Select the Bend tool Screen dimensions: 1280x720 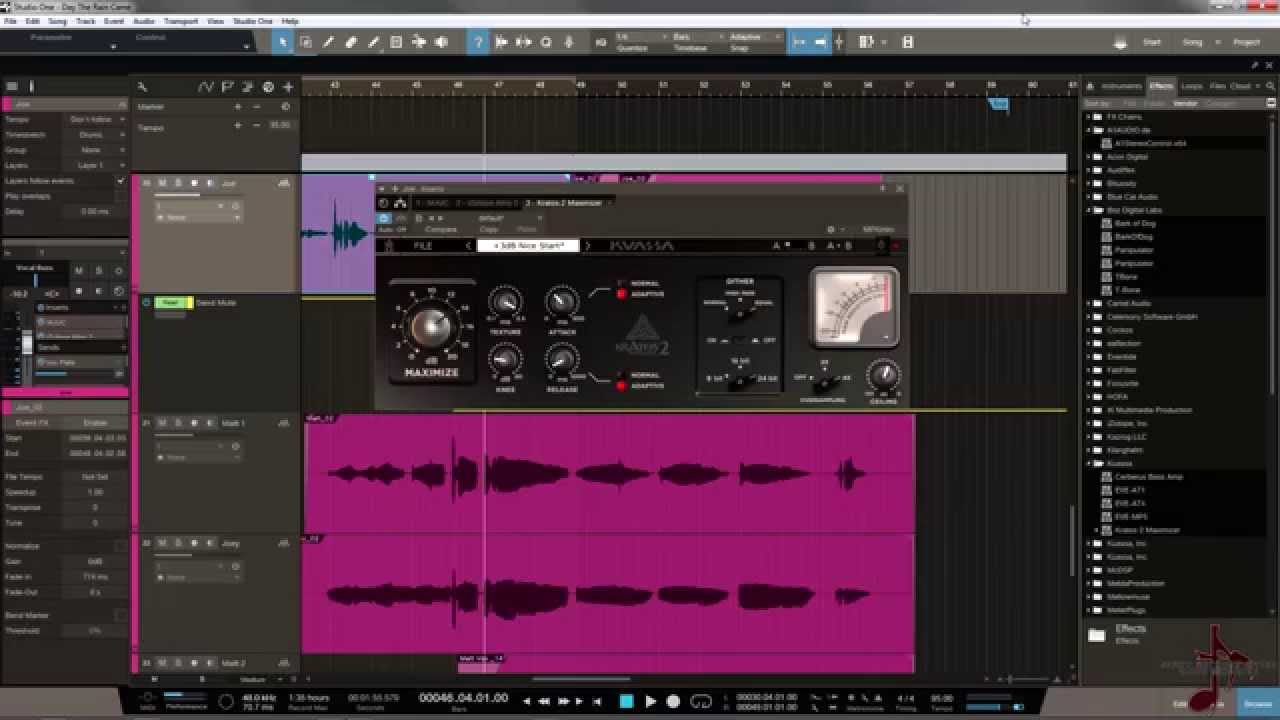click(419, 42)
